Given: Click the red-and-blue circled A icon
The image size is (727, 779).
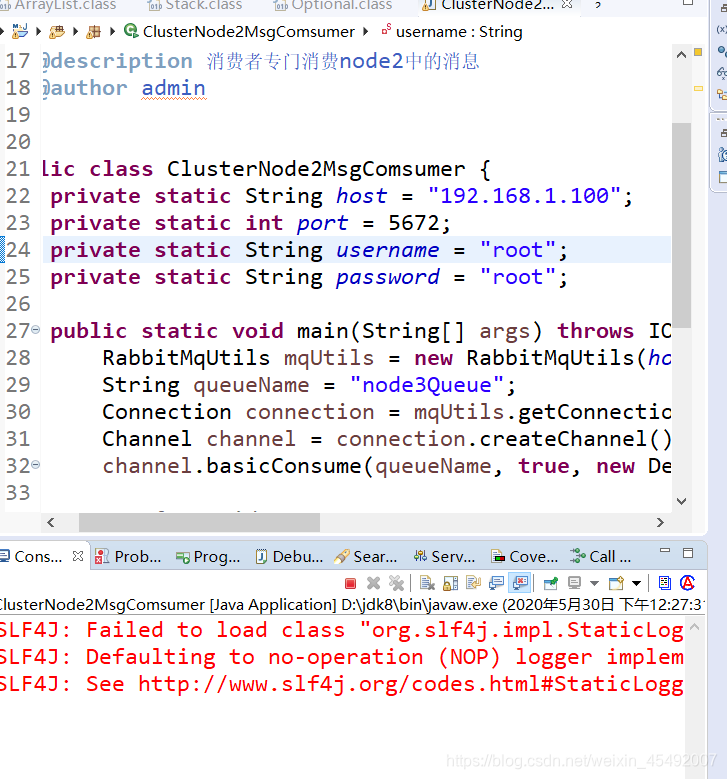Looking at the screenshot, I should 688,583.
